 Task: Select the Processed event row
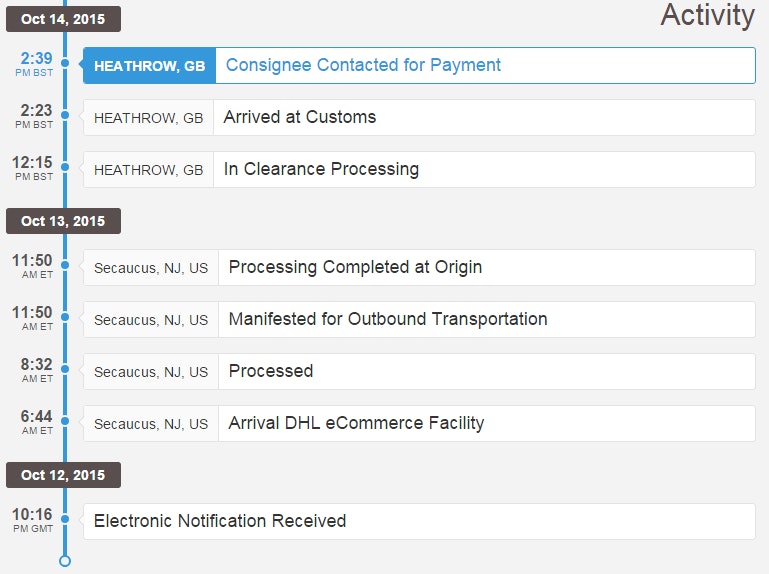click(271, 372)
